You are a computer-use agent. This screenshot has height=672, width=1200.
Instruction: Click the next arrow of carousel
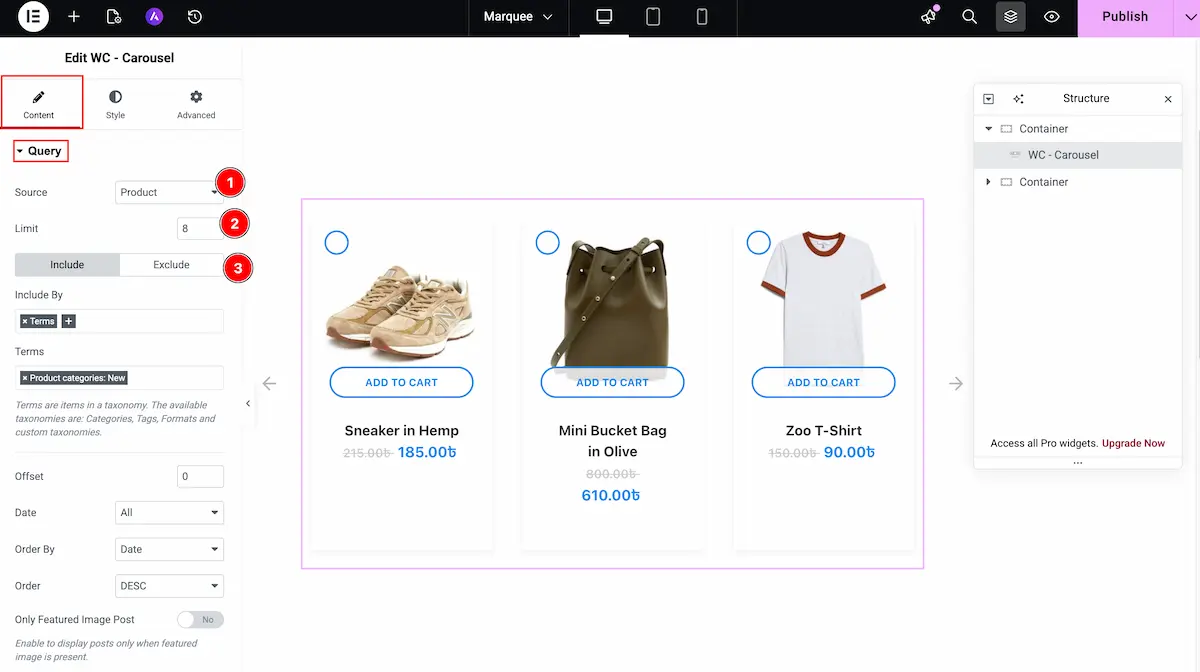click(x=956, y=383)
